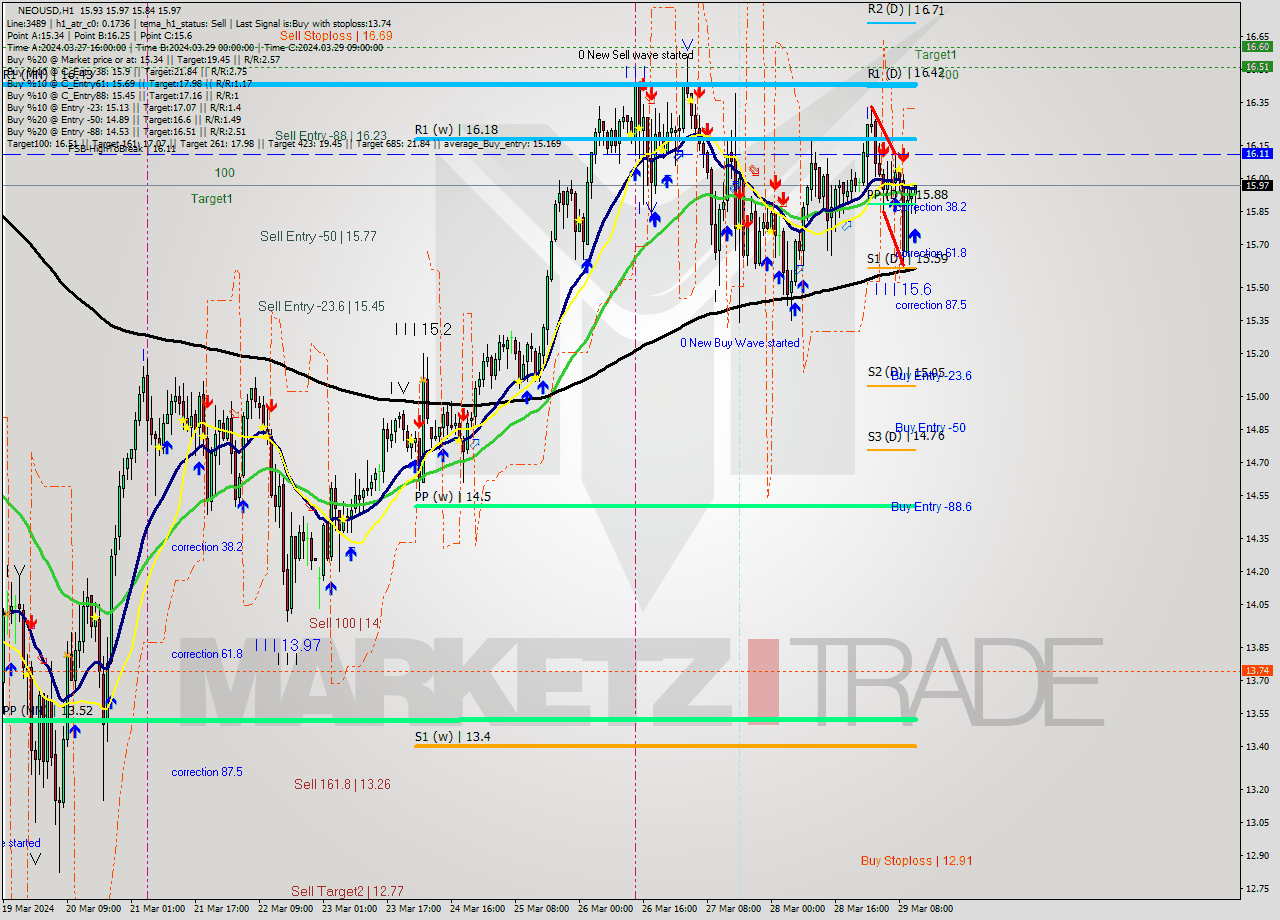Click the 12.75 price axis value
1280x920 pixels.
(x=1256, y=888)
